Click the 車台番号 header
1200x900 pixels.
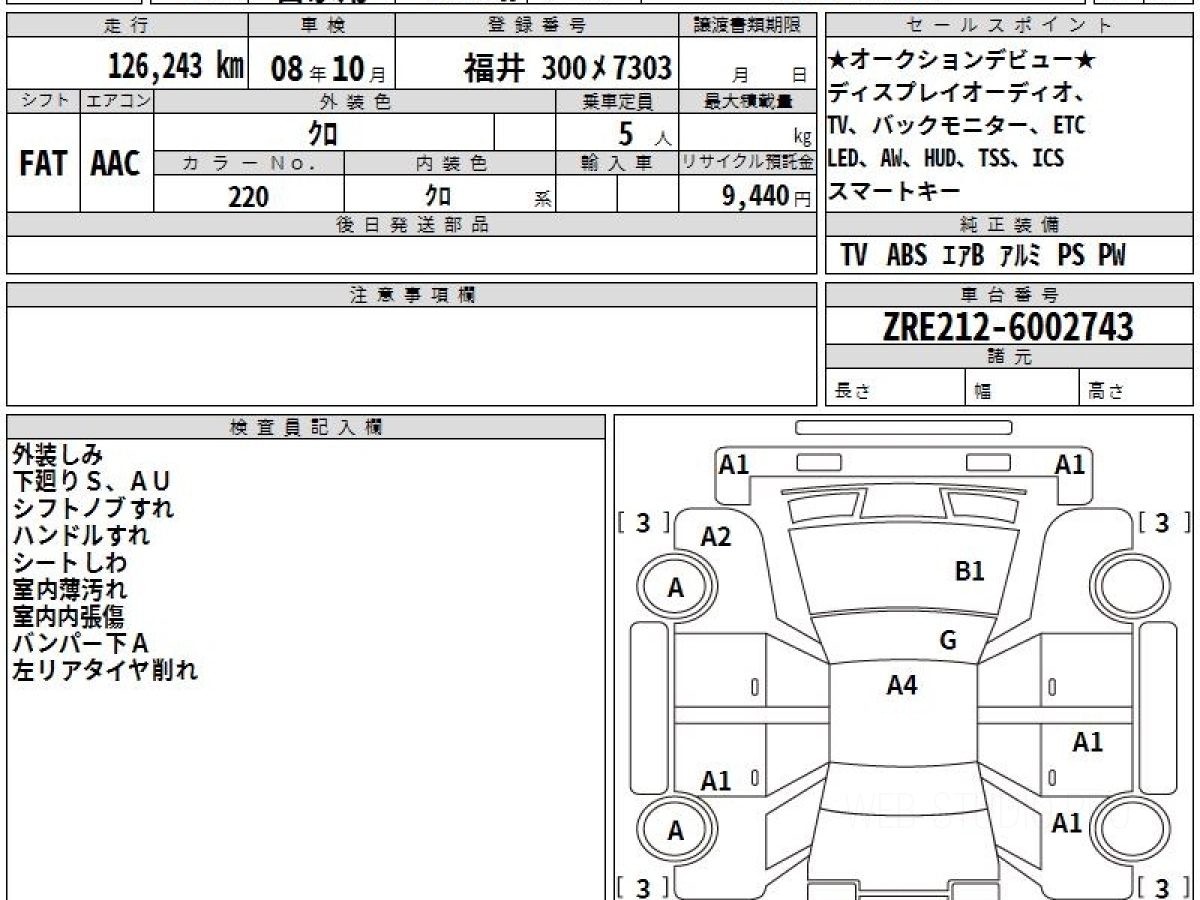tap(1010, 295)
